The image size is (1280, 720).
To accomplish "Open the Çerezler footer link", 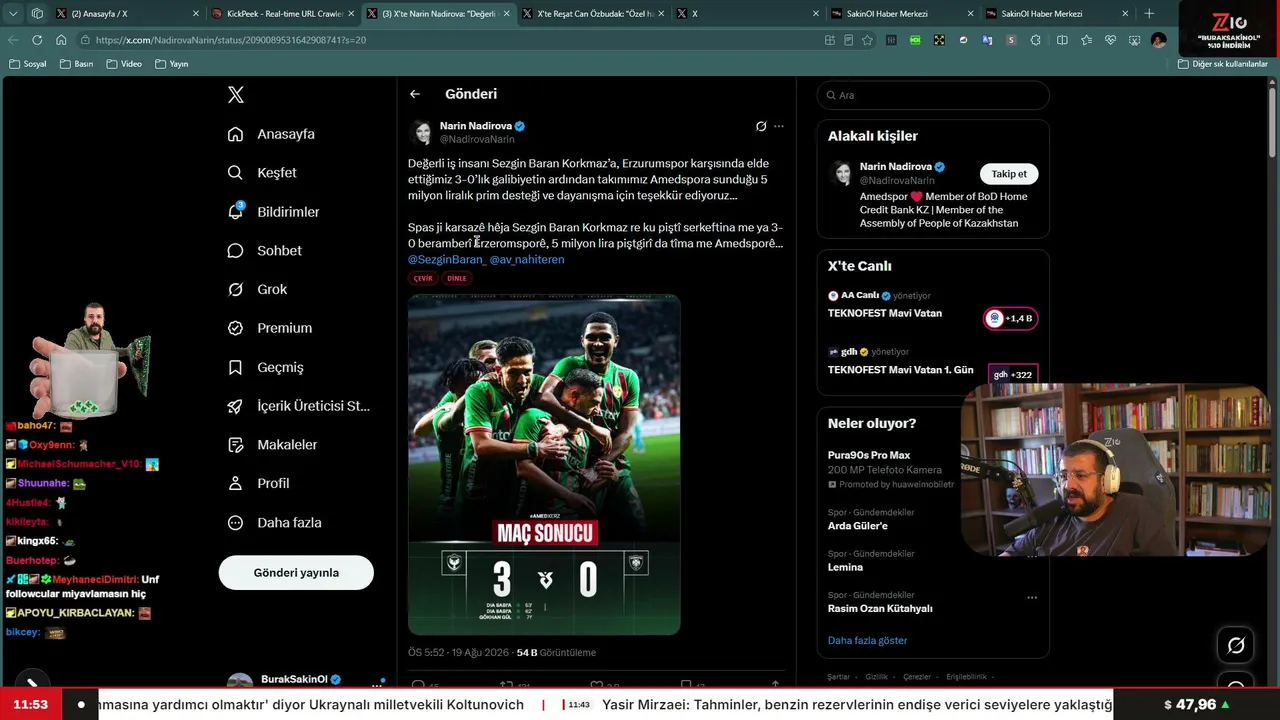I will (x=917, y=677).
